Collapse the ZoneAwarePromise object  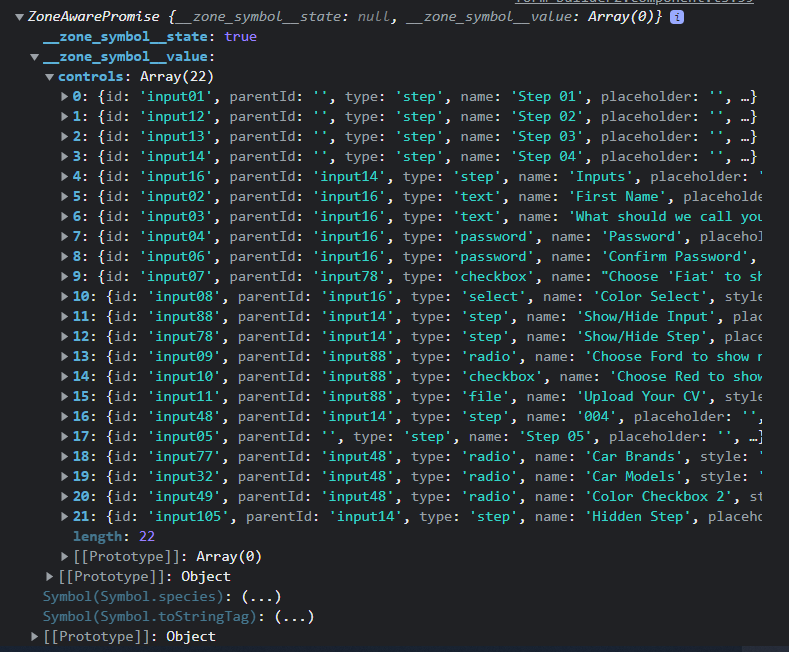tap(20, 17)
